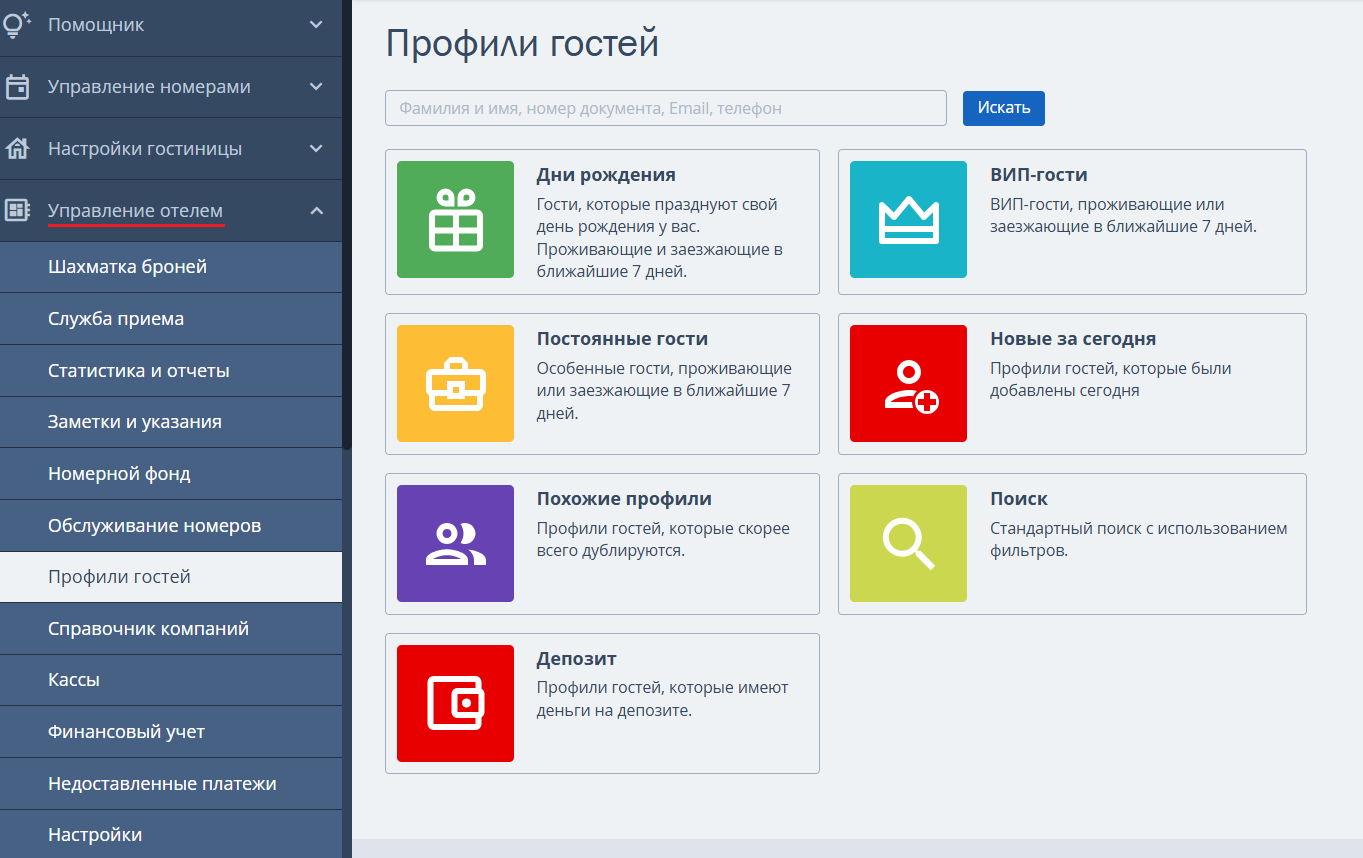1363x858 pixels.
Task: Click the Управление номерами label
Action: tap(149, 87)
